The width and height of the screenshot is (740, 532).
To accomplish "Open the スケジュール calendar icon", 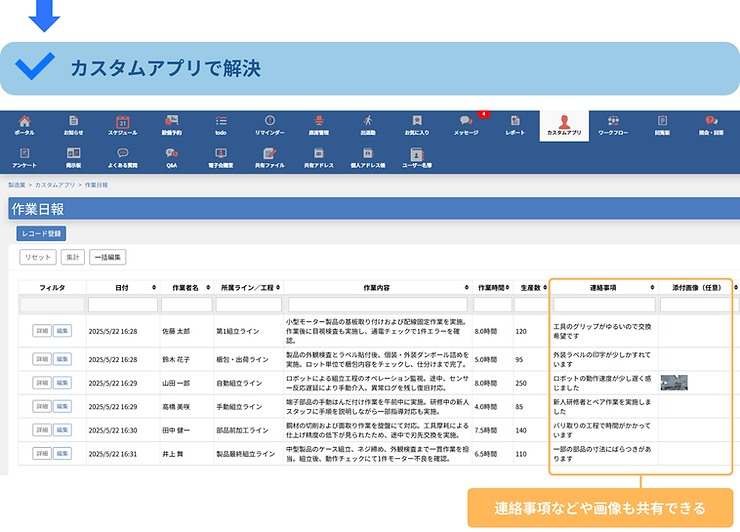I will coord(123,125).
